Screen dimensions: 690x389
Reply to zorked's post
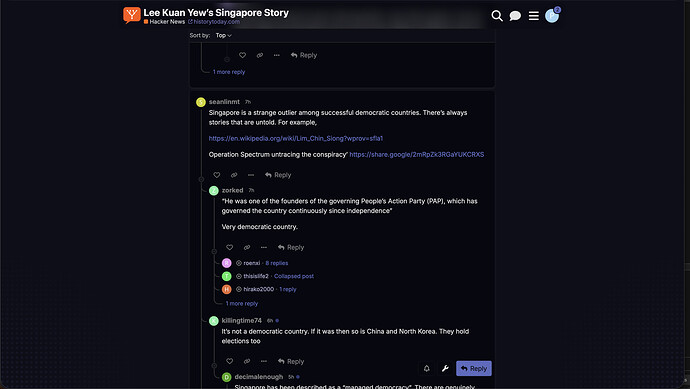coord(291,247)
